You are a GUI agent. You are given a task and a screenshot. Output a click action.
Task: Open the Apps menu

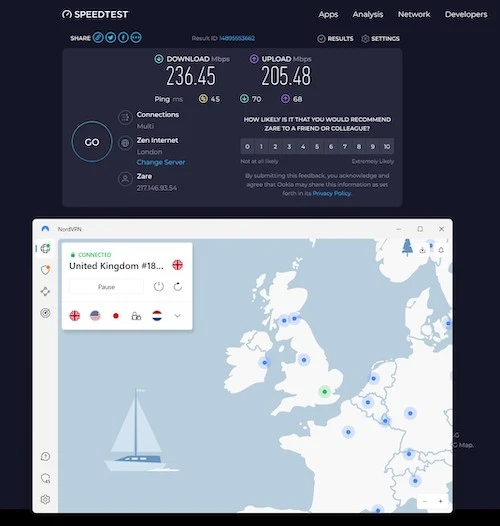pyautogui.click(x=328, y=14)
